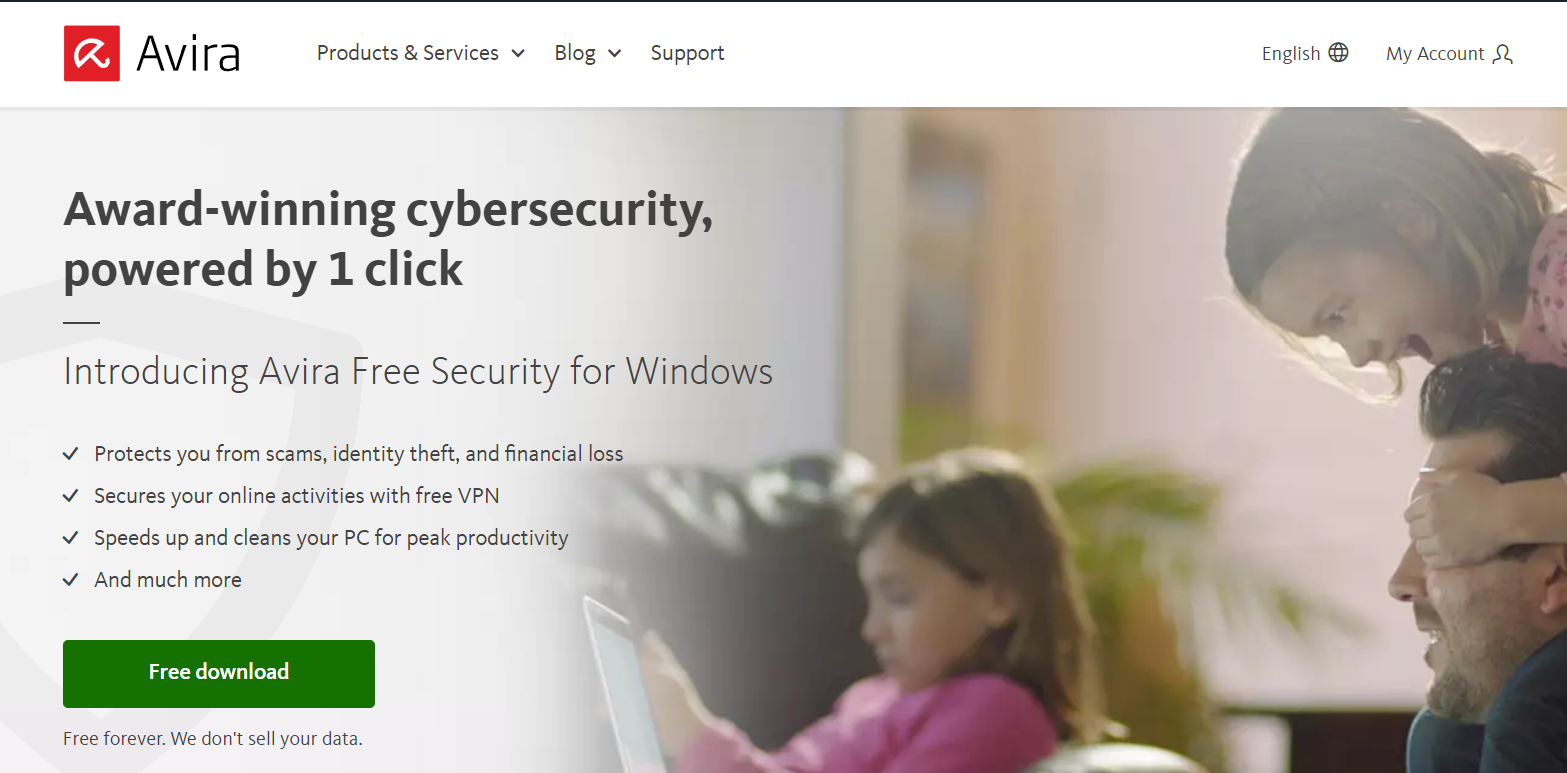Image resolution: width=1567 pixels, height=773 pixels.
Task: Expand the chevron next to Blog
Action: (x=614, y=54)
